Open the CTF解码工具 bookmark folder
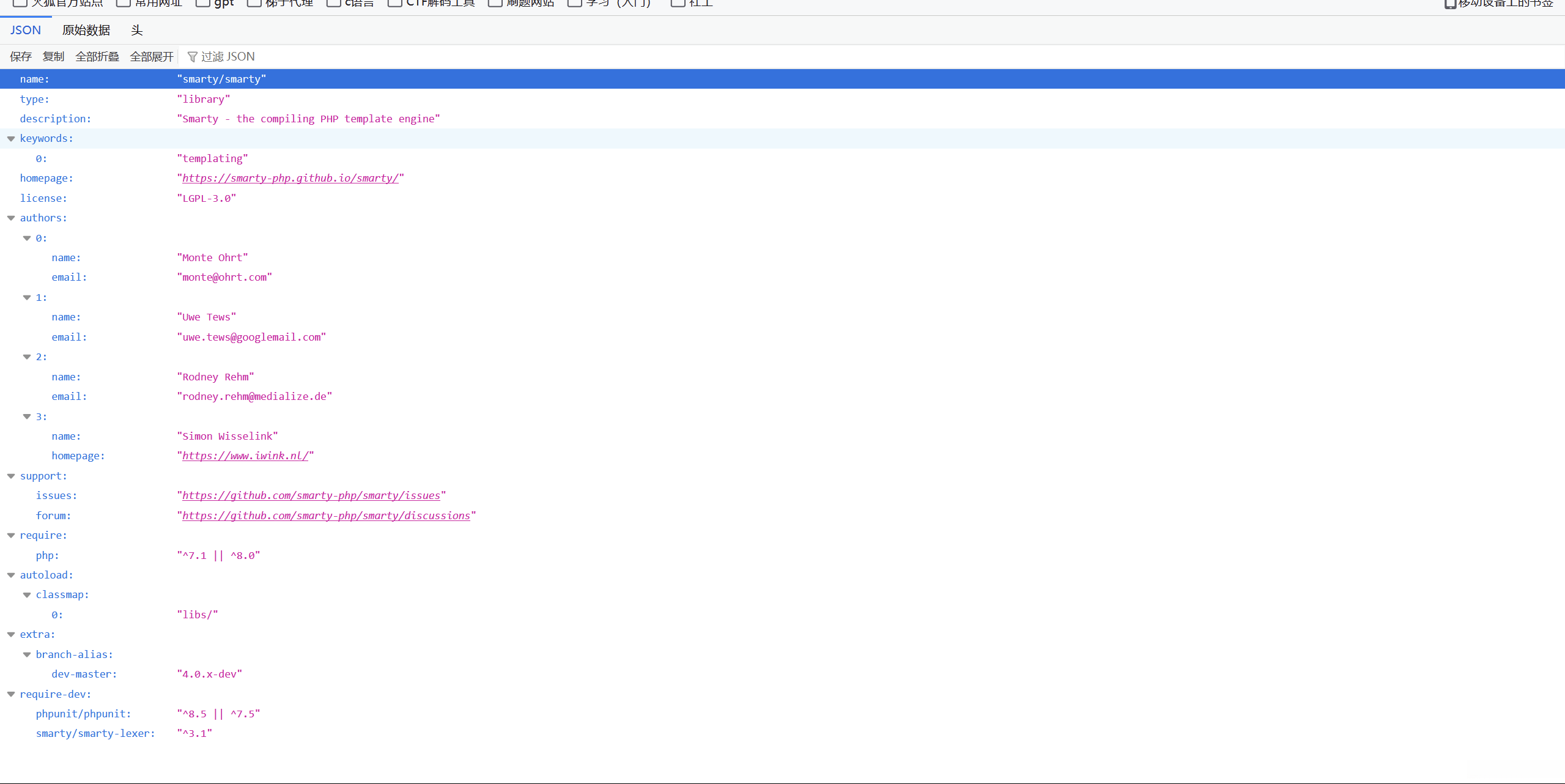This screenshot has height=784, width=1565. (432, 3)
